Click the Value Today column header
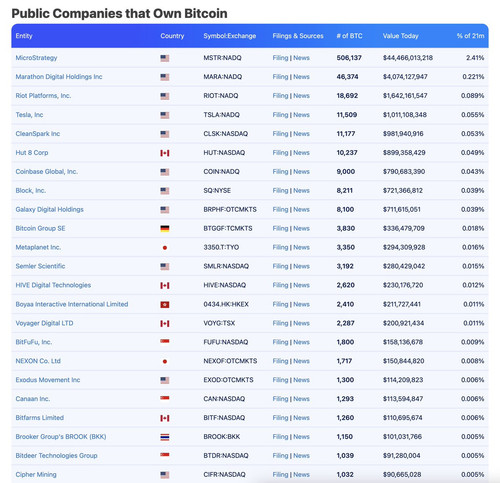The height and width of the screenshot is (483, 500). coord(400,36)
